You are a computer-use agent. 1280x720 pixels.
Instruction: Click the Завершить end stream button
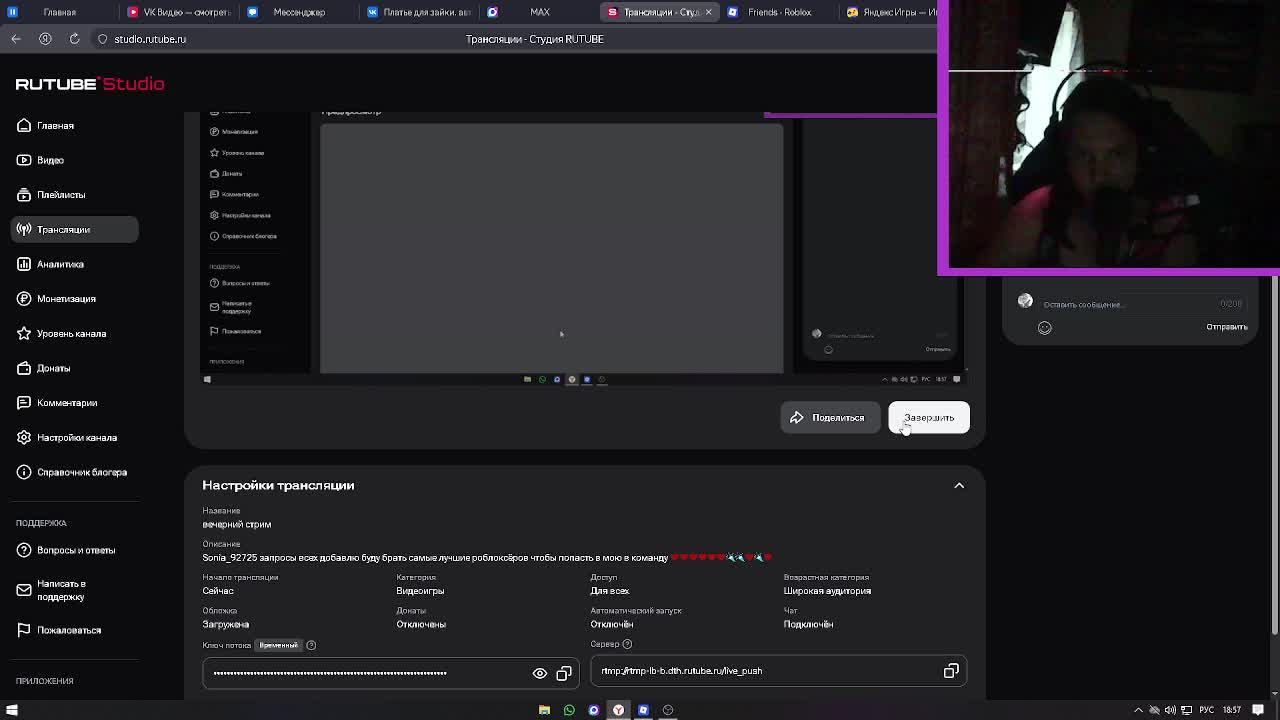929,418
